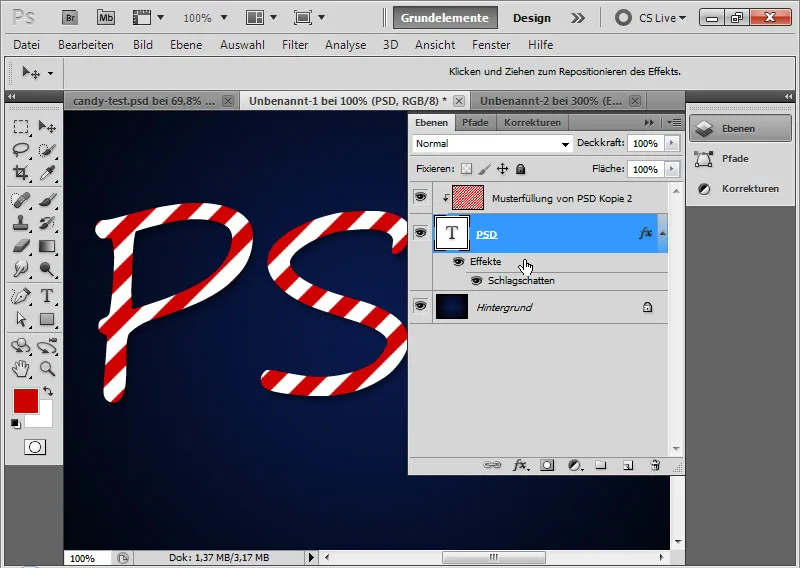Open the Fenster menu
Viewport: 800px width, 568px height.
click(x=491, y=45)
